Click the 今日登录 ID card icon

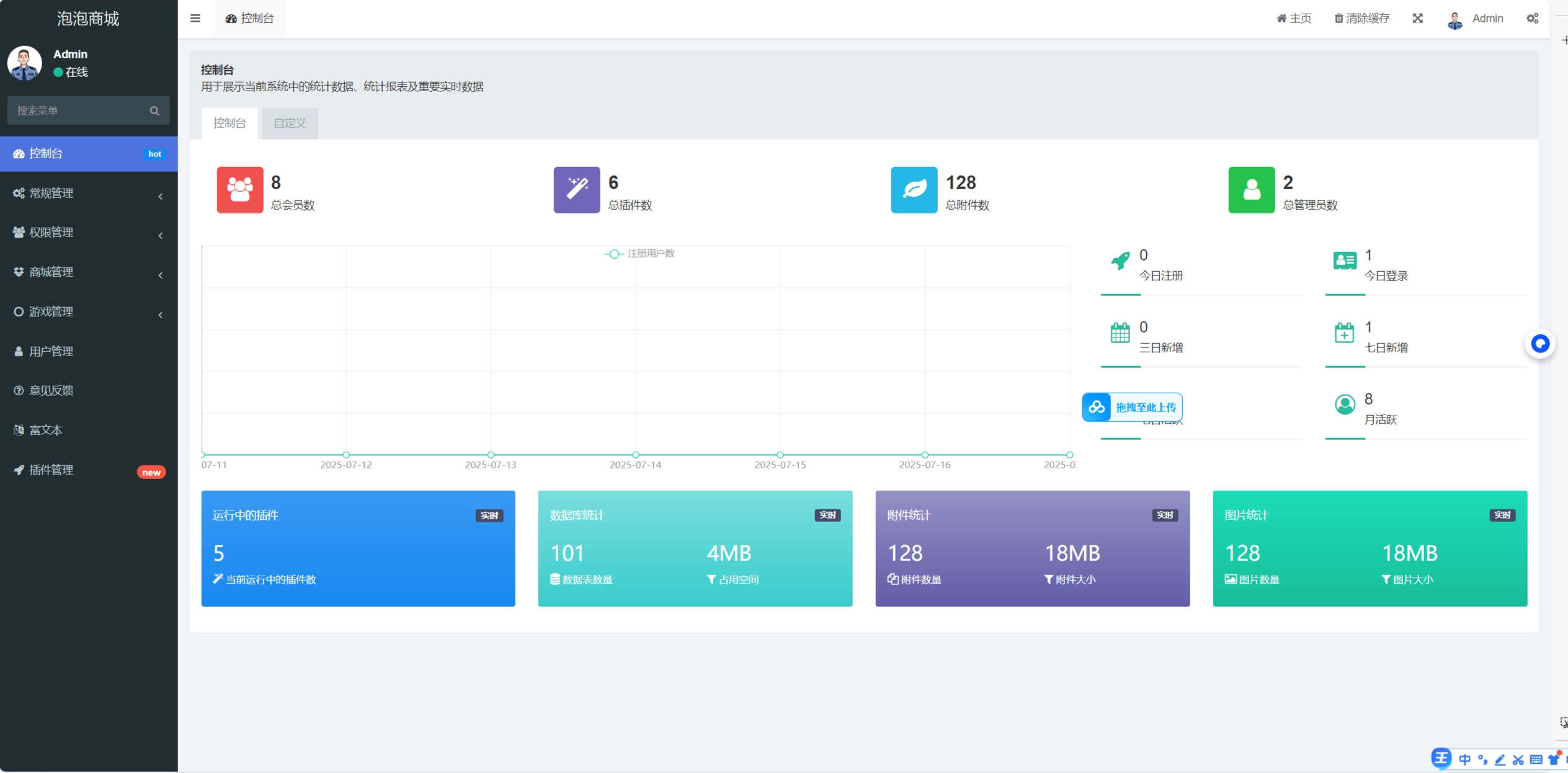1345,261
